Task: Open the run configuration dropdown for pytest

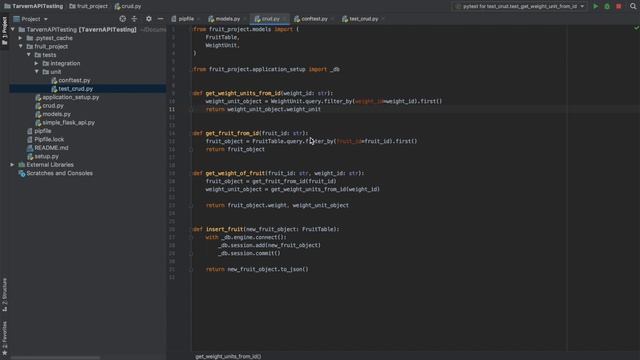Action: tap(520, 6)
